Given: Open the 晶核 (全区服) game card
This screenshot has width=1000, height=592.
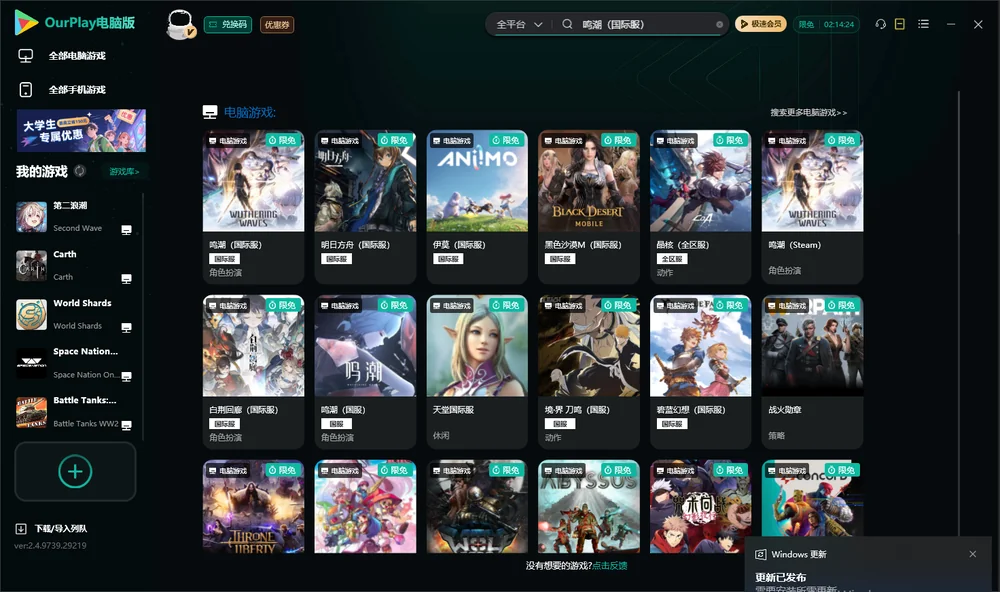Looking at the screenshot, I should pyautogui.click(x=700, y=207).
